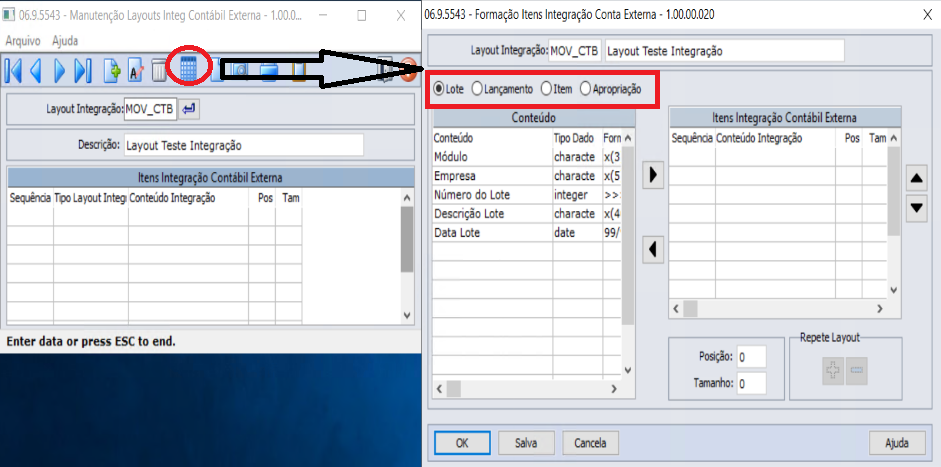941x467 pixels.
Task: Click scroll right arrow under Itens Integração table
Action: click(880, 309)
